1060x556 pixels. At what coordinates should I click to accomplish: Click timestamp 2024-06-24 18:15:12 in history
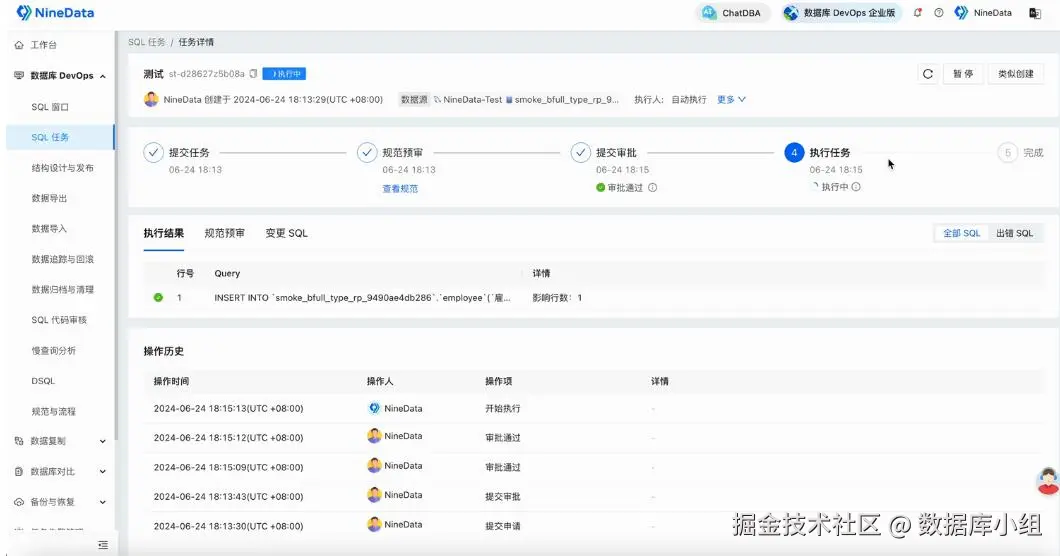tap(228, 438)
